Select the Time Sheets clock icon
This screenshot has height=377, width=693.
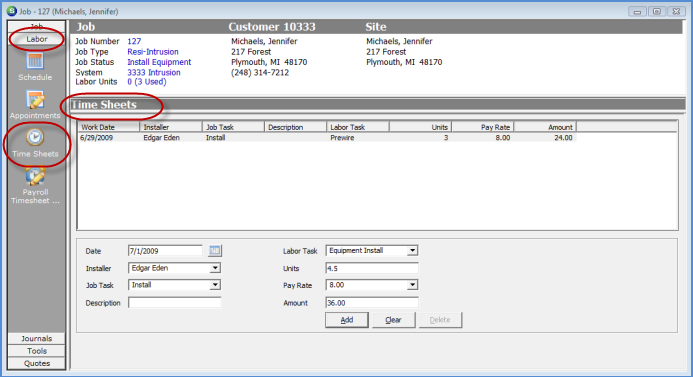coord(35,137)
